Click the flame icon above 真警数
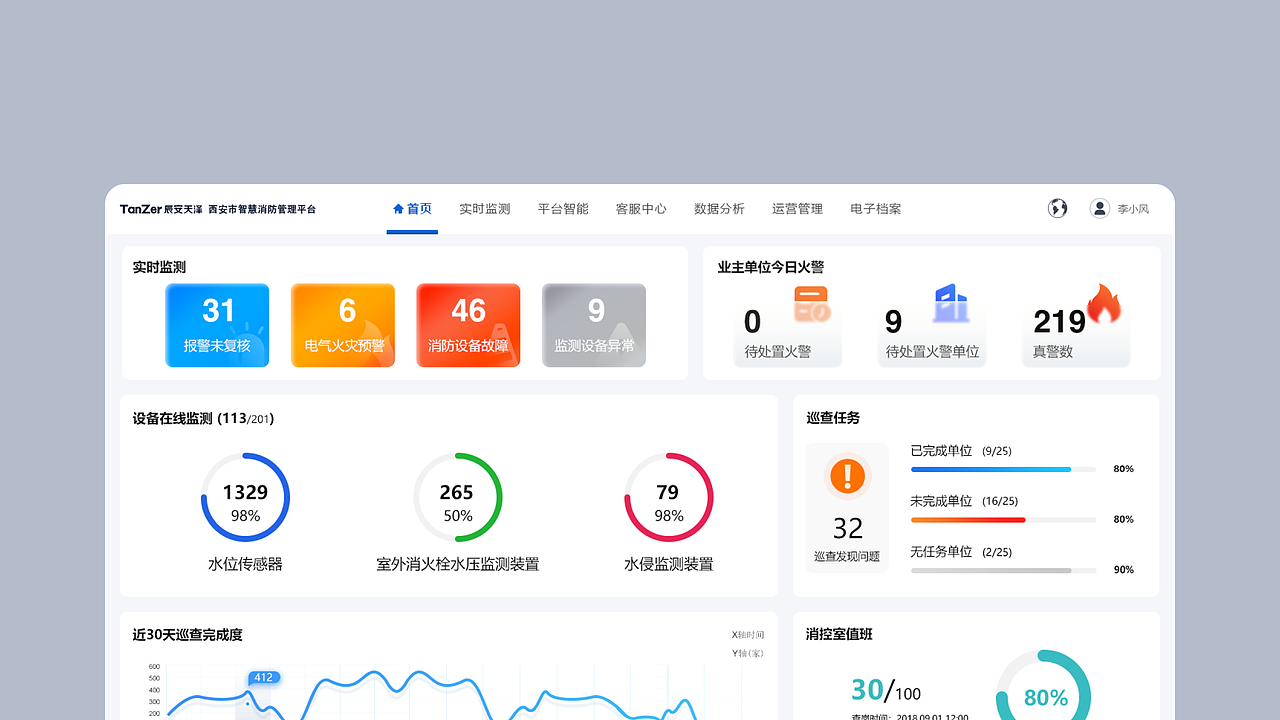Viewport: 1280px width, 720px height. click(1103, 304)
